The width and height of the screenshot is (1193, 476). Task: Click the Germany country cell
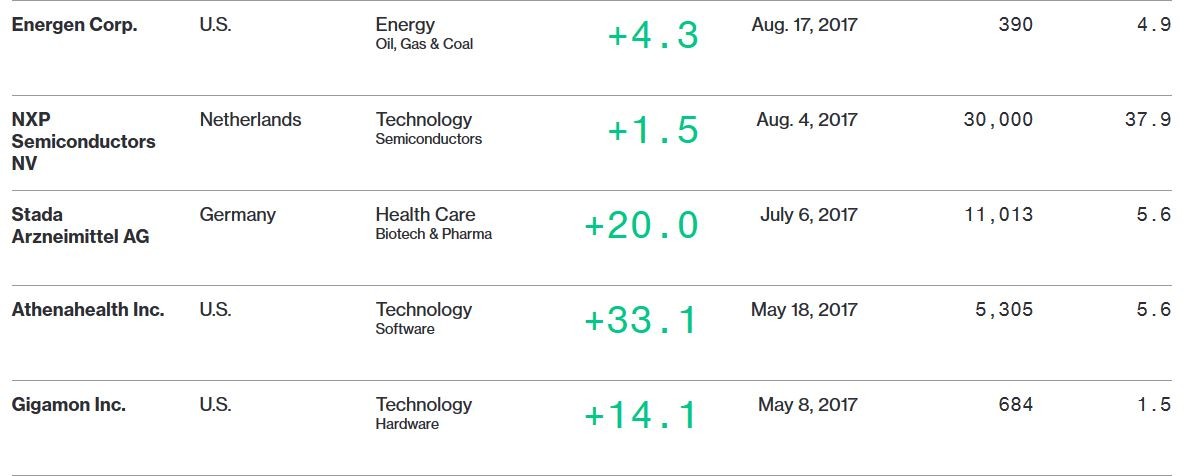coord(237,214)
